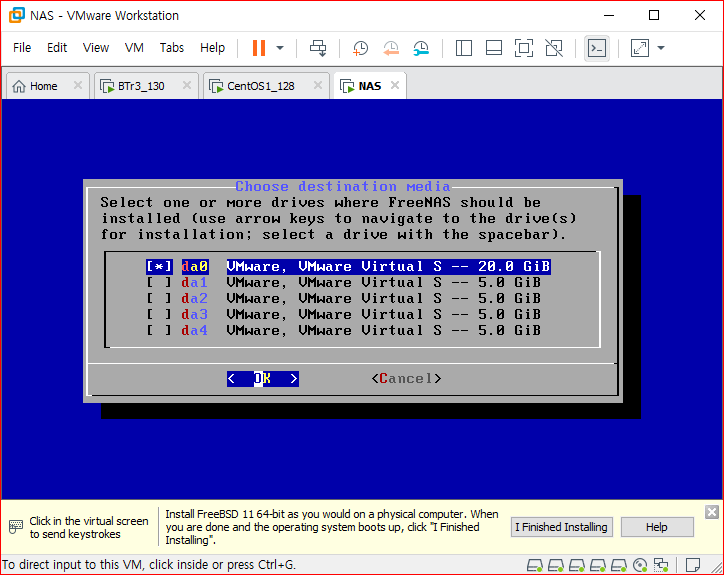Viewport: 724px width, 575px height.
Task: Click the keyboard icon in the hint bar
Action: [x=16, y=527]
